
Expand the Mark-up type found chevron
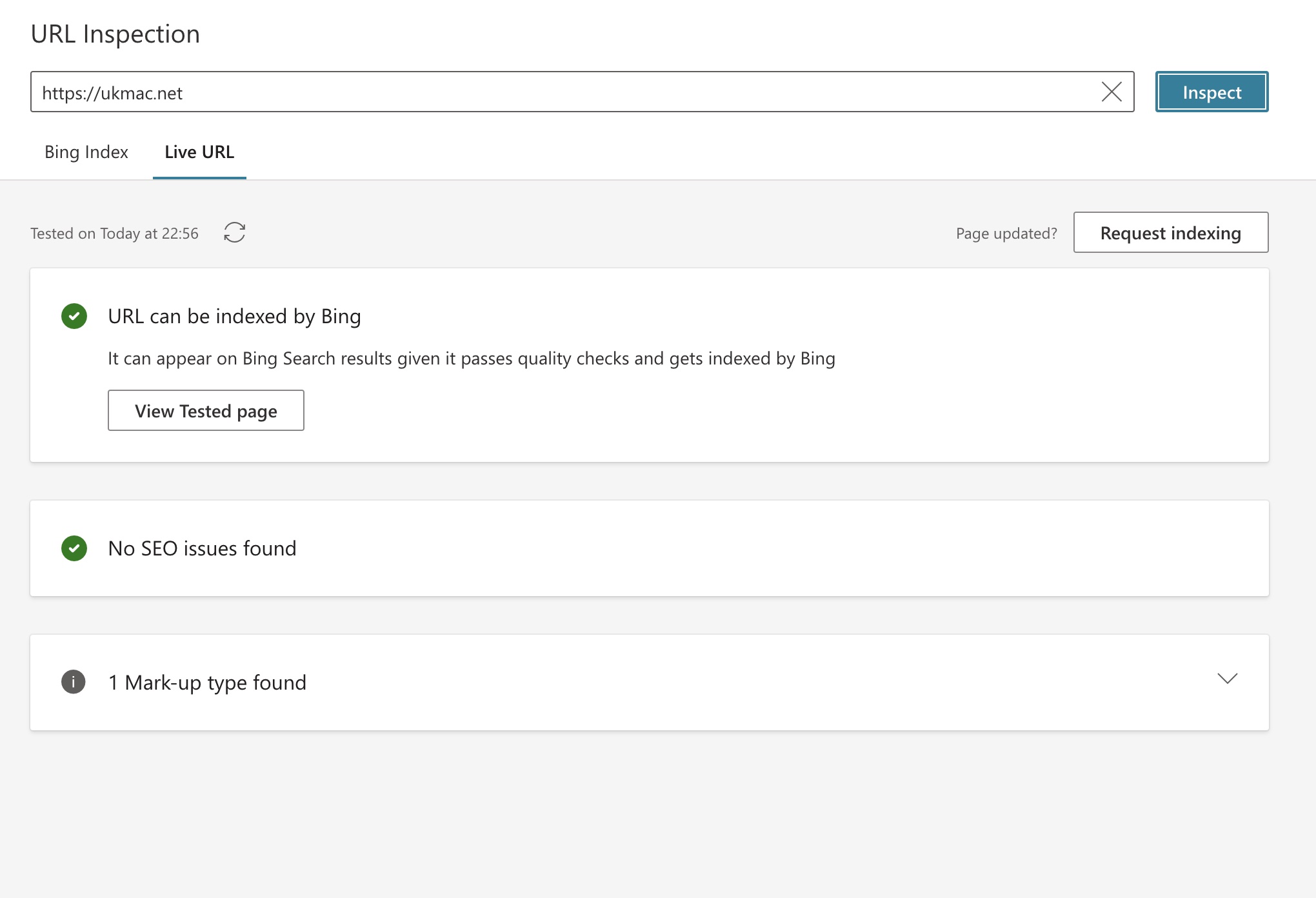tap(1227, 678)
